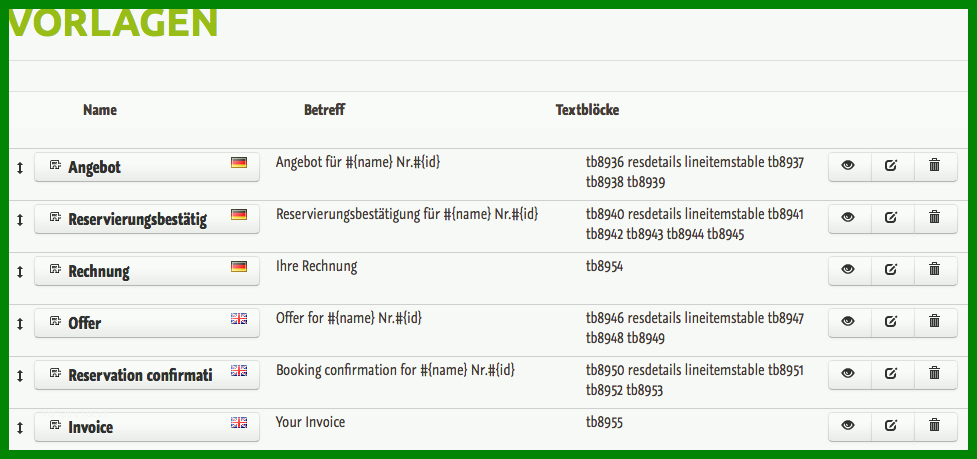Click the sort handle beside Angebot

[19, 168]
